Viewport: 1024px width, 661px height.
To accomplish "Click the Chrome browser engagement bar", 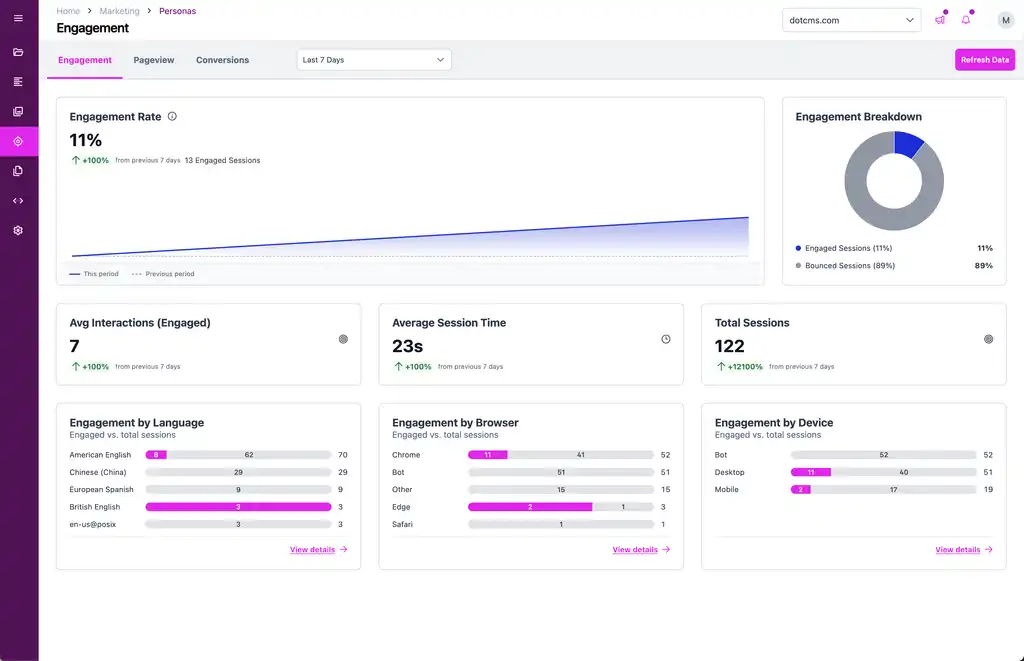I will 561,455.
